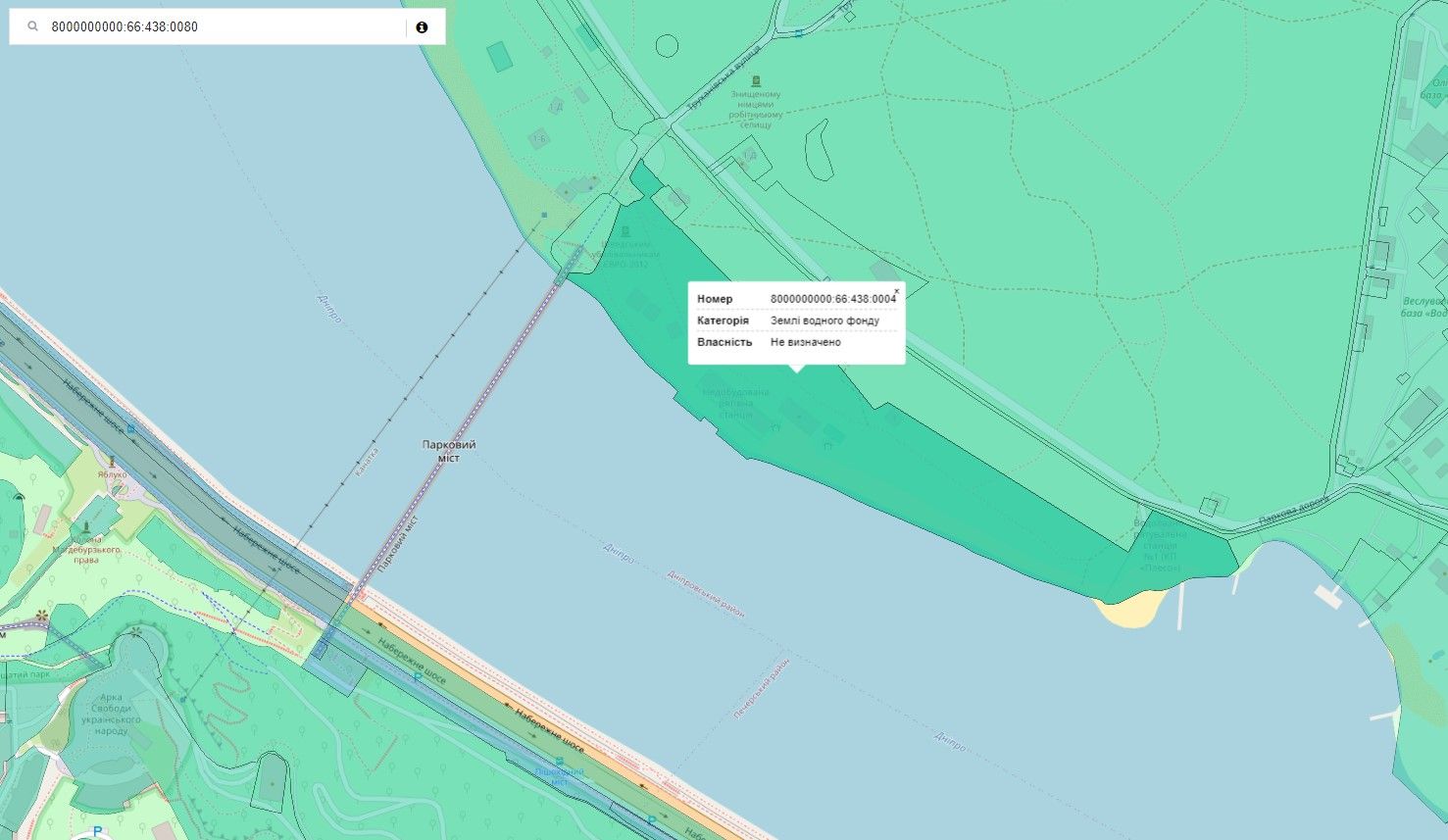Close the parcel info popup
Screen dimensions: 1448x840
(896, 291)
